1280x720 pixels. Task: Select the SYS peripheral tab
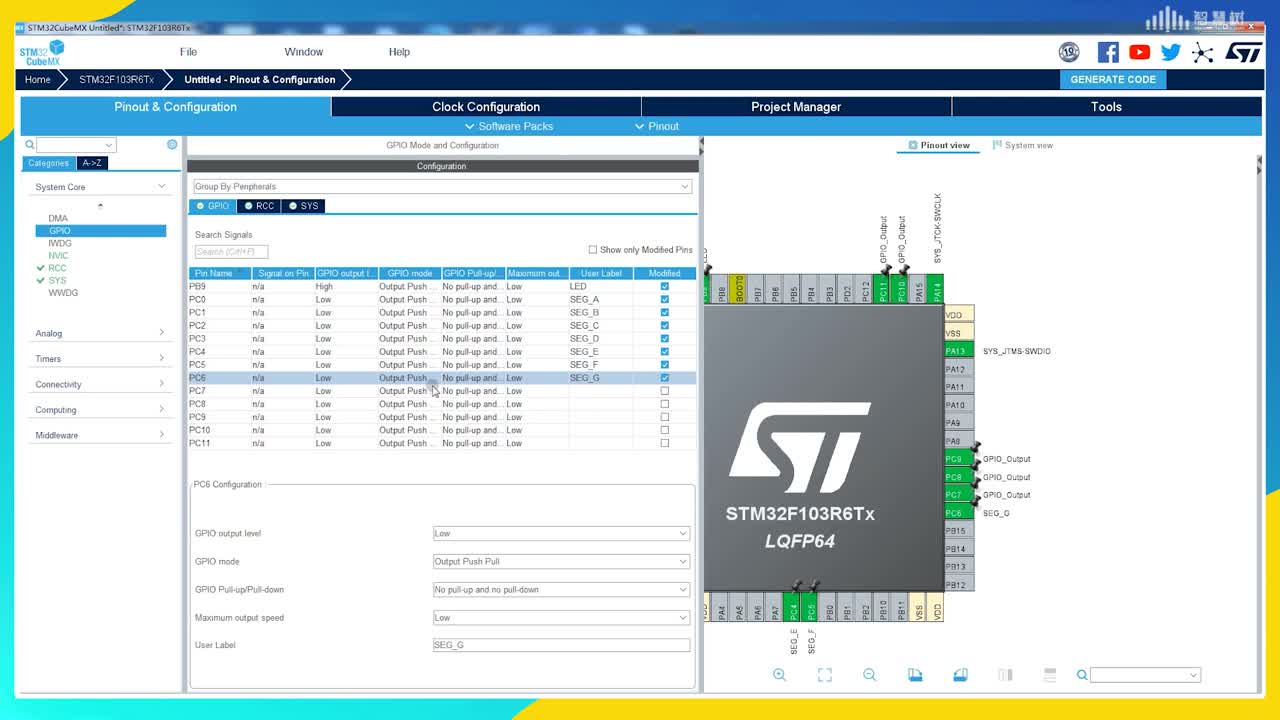pos(303,206)
